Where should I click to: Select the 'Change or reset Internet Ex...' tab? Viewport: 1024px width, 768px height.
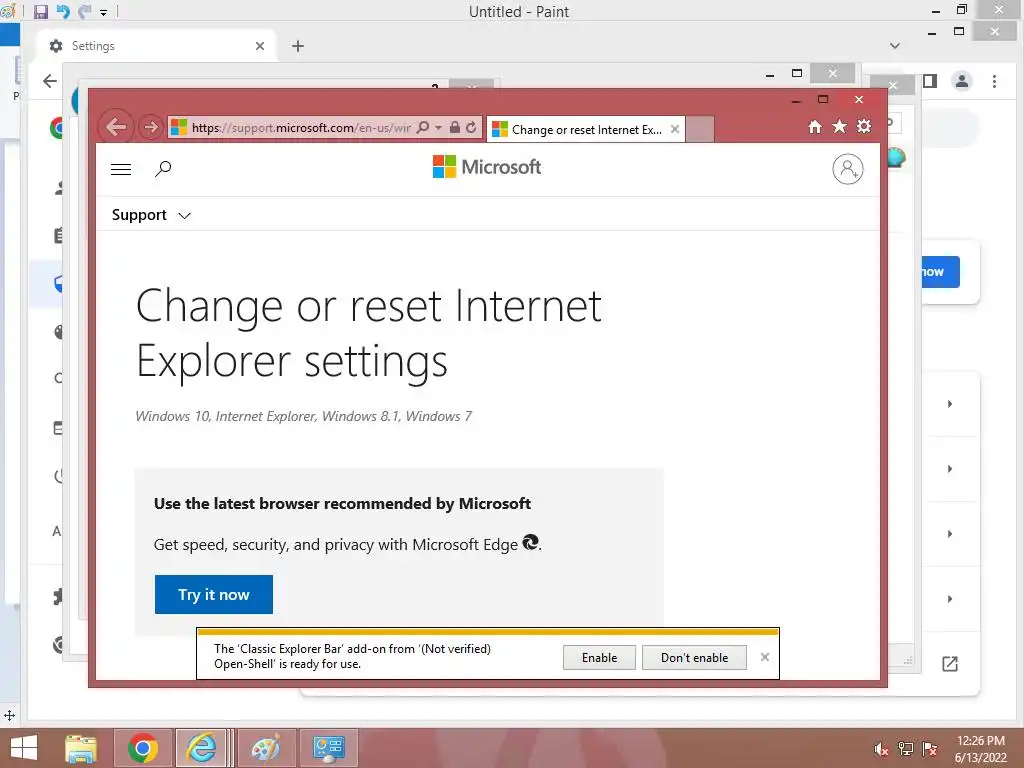tap(585, 129)
